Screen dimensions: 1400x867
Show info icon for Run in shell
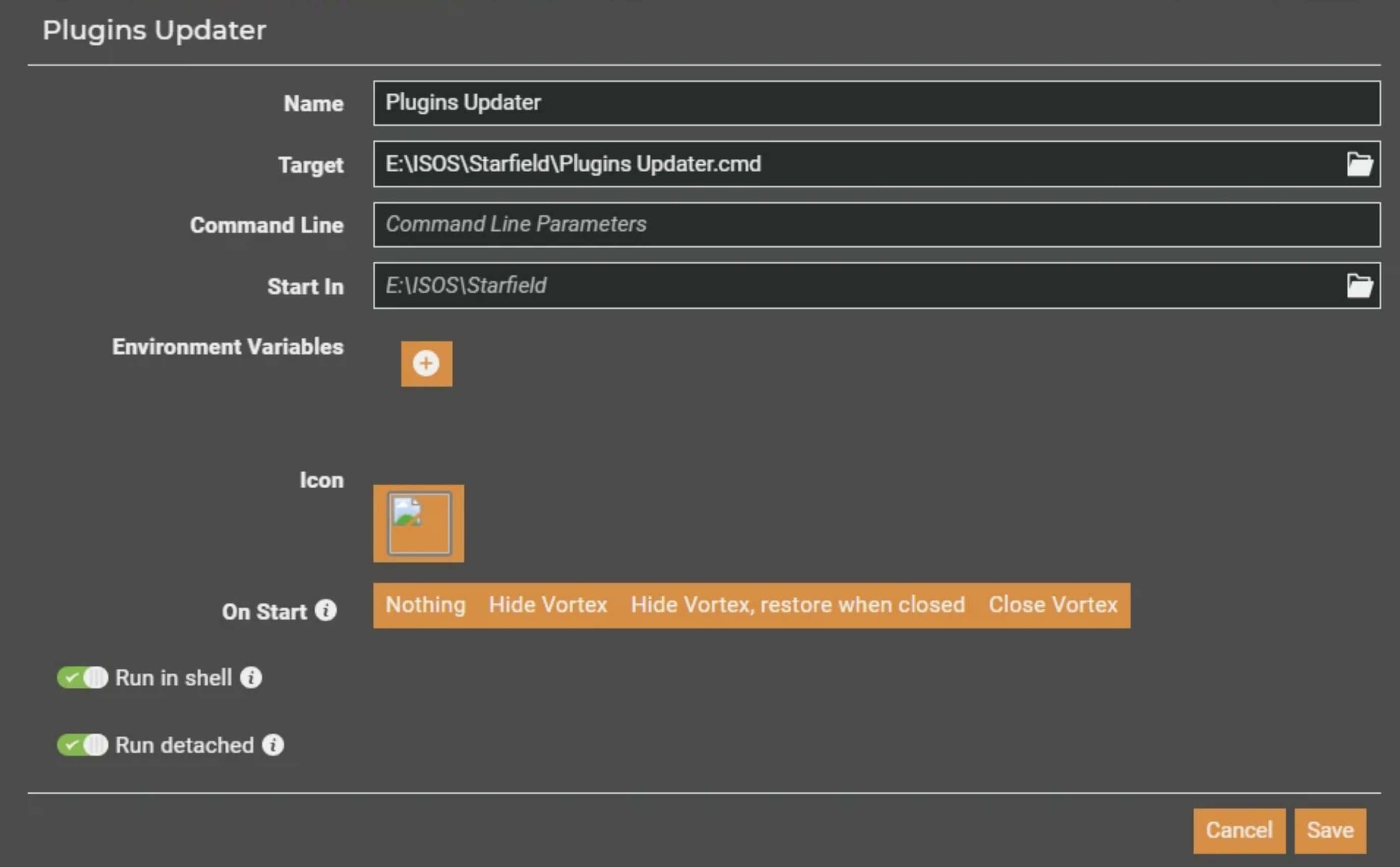click(251, 678)
